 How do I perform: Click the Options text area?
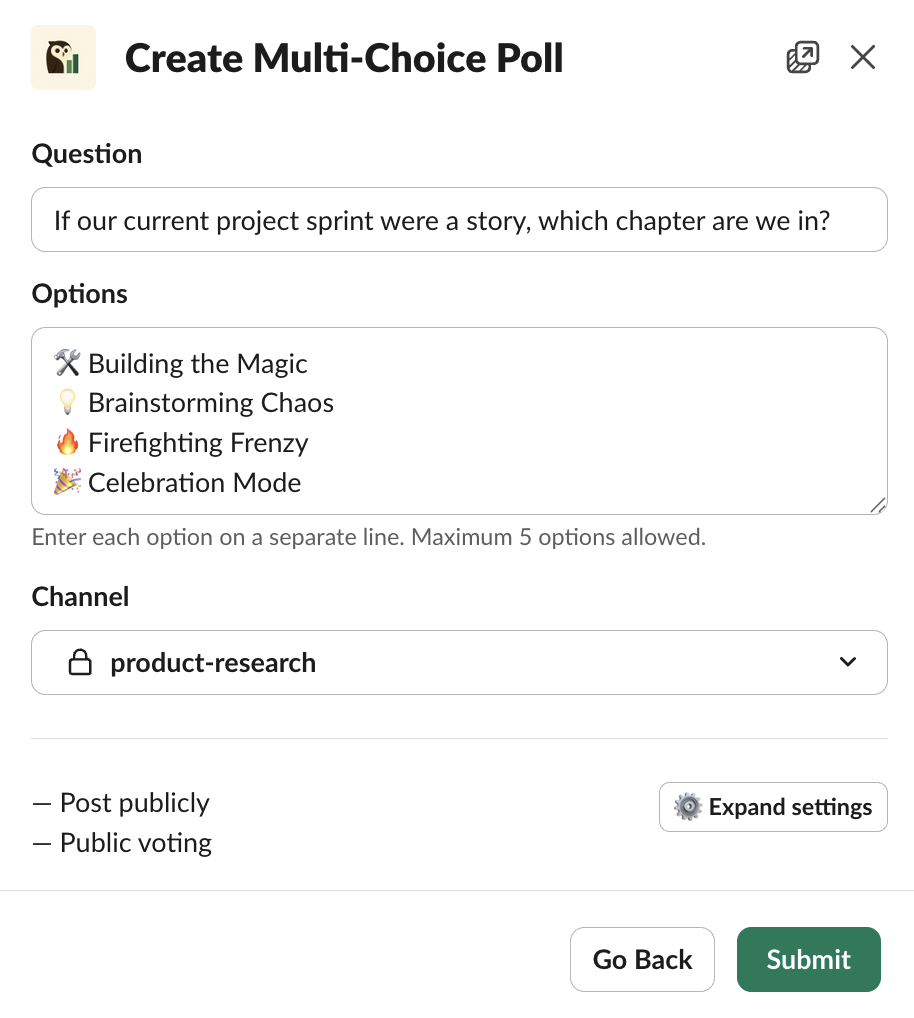tap(459, 420)
